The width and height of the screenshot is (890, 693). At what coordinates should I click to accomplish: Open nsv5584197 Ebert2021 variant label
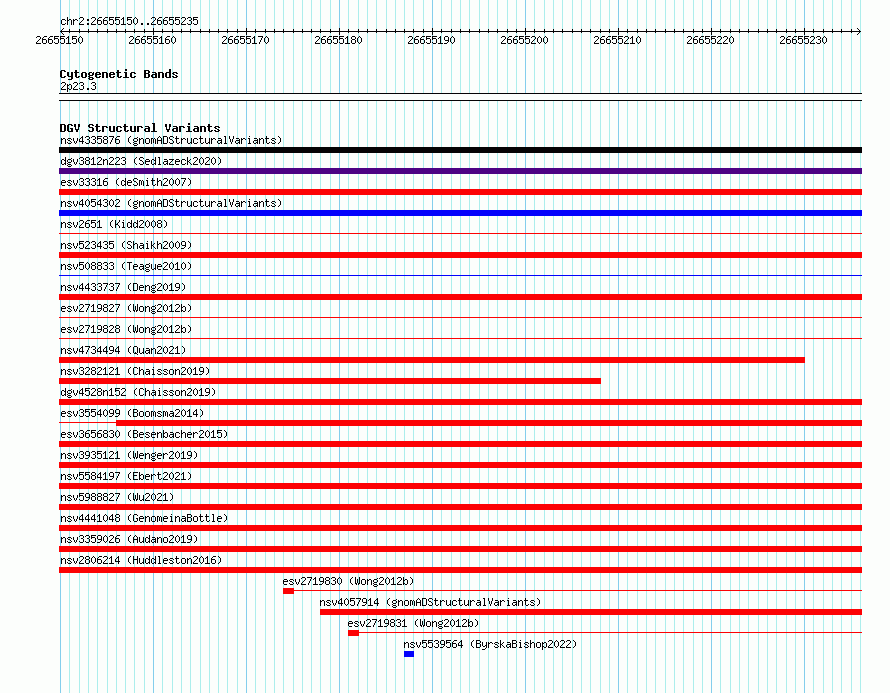pos(126,476)
